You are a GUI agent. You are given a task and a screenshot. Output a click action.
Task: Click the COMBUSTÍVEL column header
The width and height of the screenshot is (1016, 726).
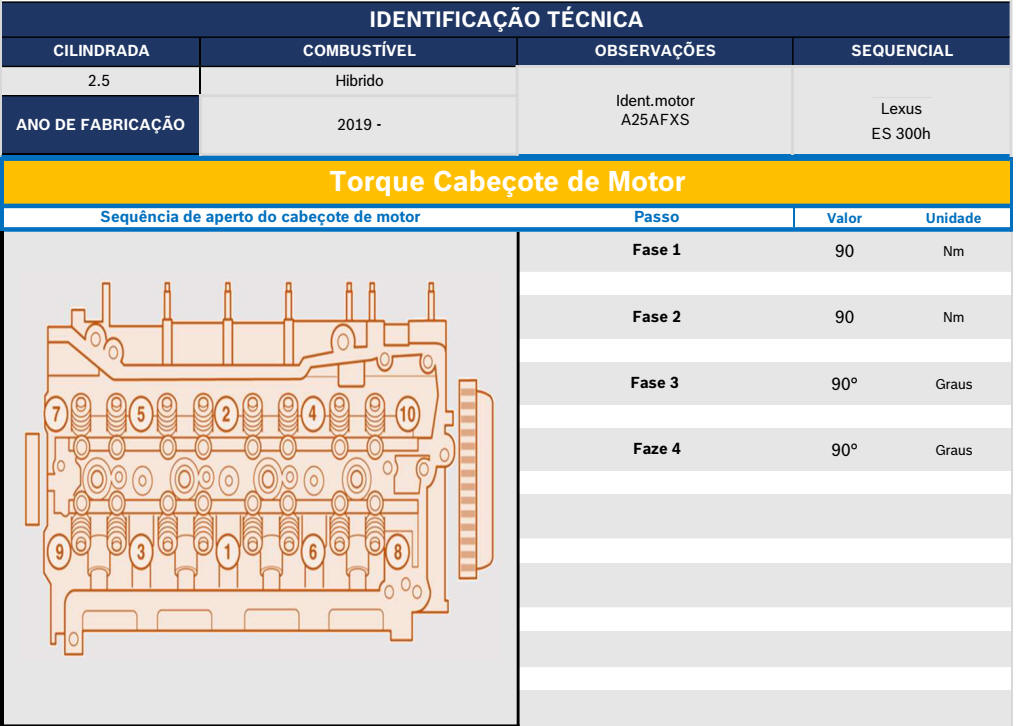coord(358,51)
